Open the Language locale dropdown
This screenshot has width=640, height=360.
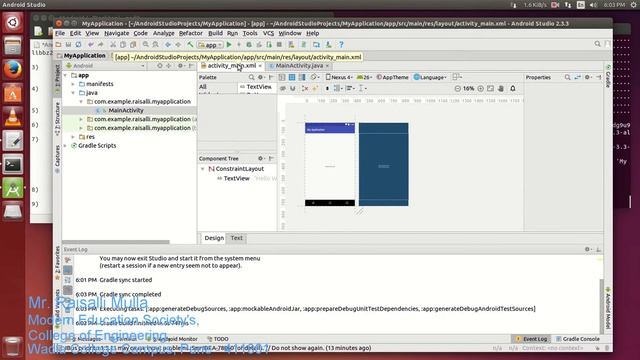click(x=430, y=77)
